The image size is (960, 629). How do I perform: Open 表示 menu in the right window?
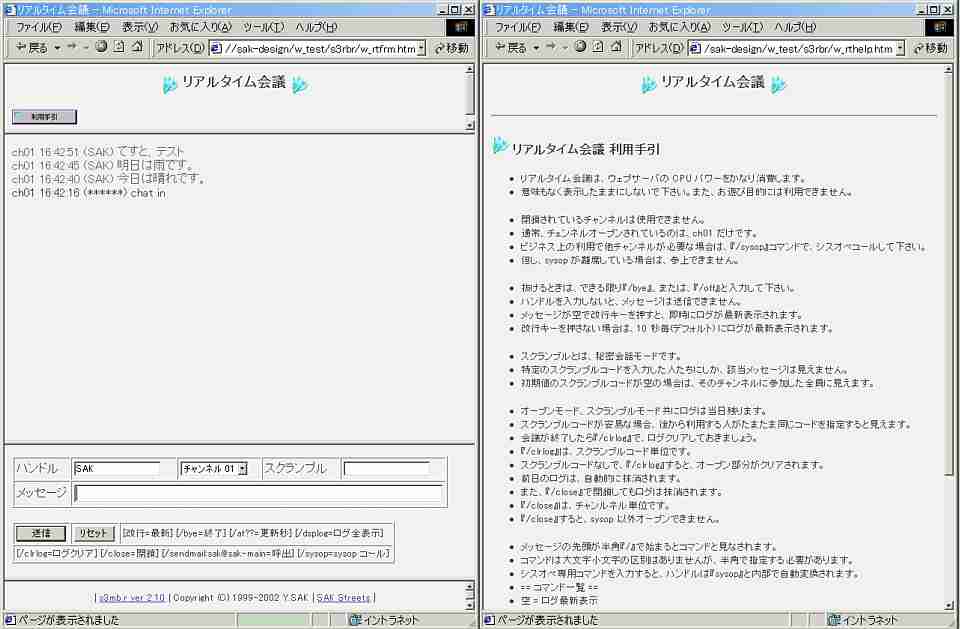[x=618, y=27]
